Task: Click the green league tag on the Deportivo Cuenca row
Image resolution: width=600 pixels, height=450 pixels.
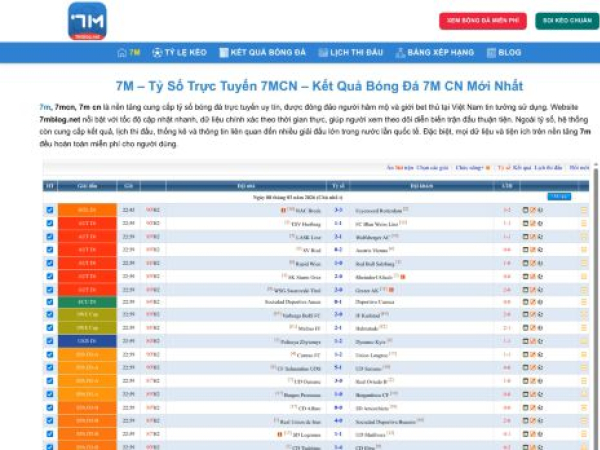Action: 87,302
